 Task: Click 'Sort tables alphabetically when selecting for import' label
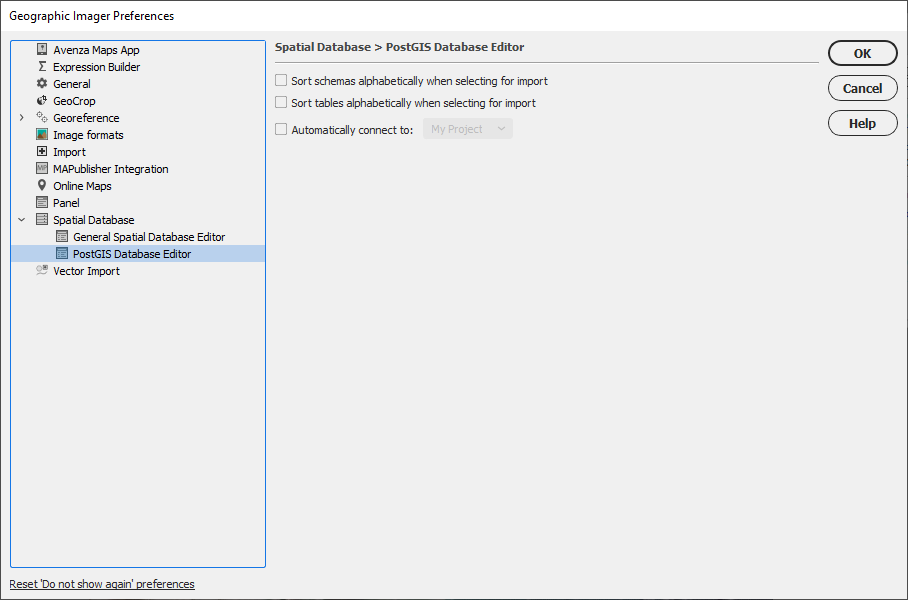(x=413, y=103)
